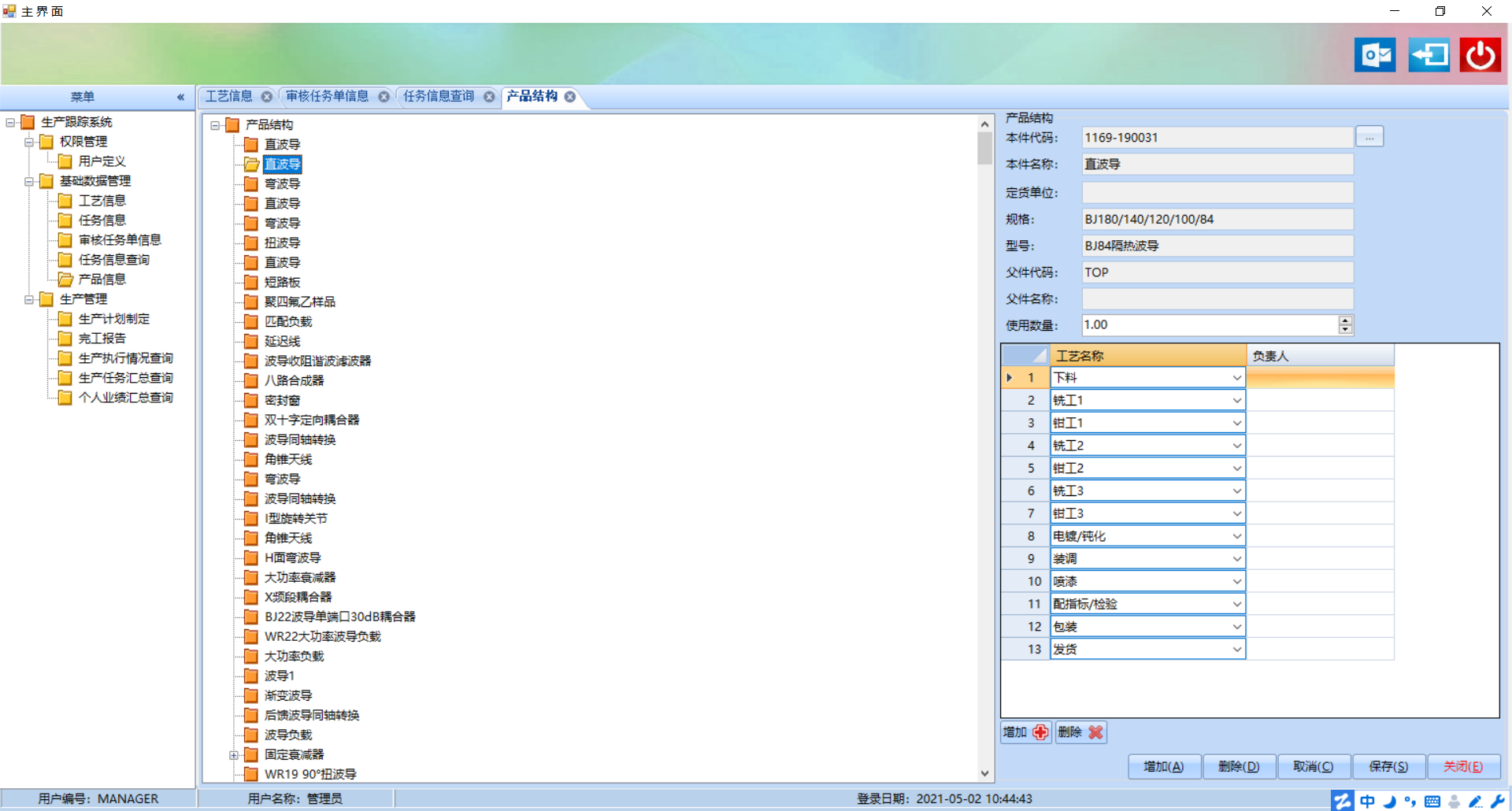The width and height of the screenshot is (1512, 811).
Task: Click the red power exit icon
Action: (1480, 55)
